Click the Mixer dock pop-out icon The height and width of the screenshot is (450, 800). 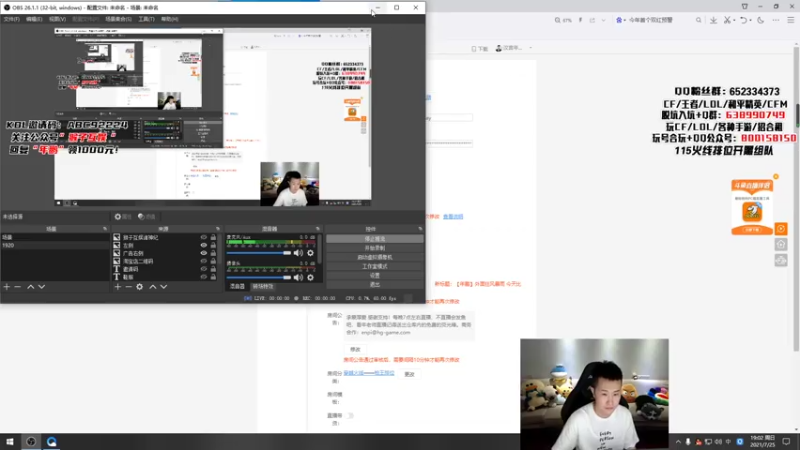click(x=317, y=229)
